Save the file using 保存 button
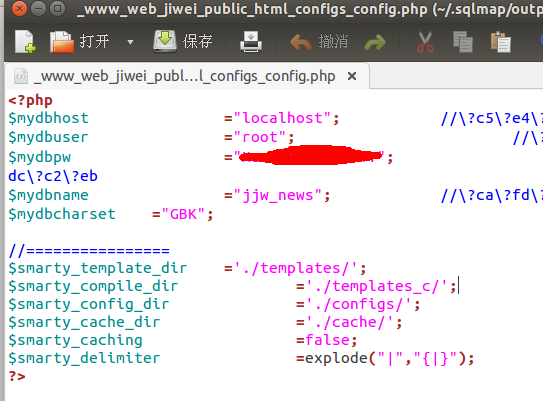Image resolution: width=543 pixels, height=401 pixels. click(x=183, y=42)
